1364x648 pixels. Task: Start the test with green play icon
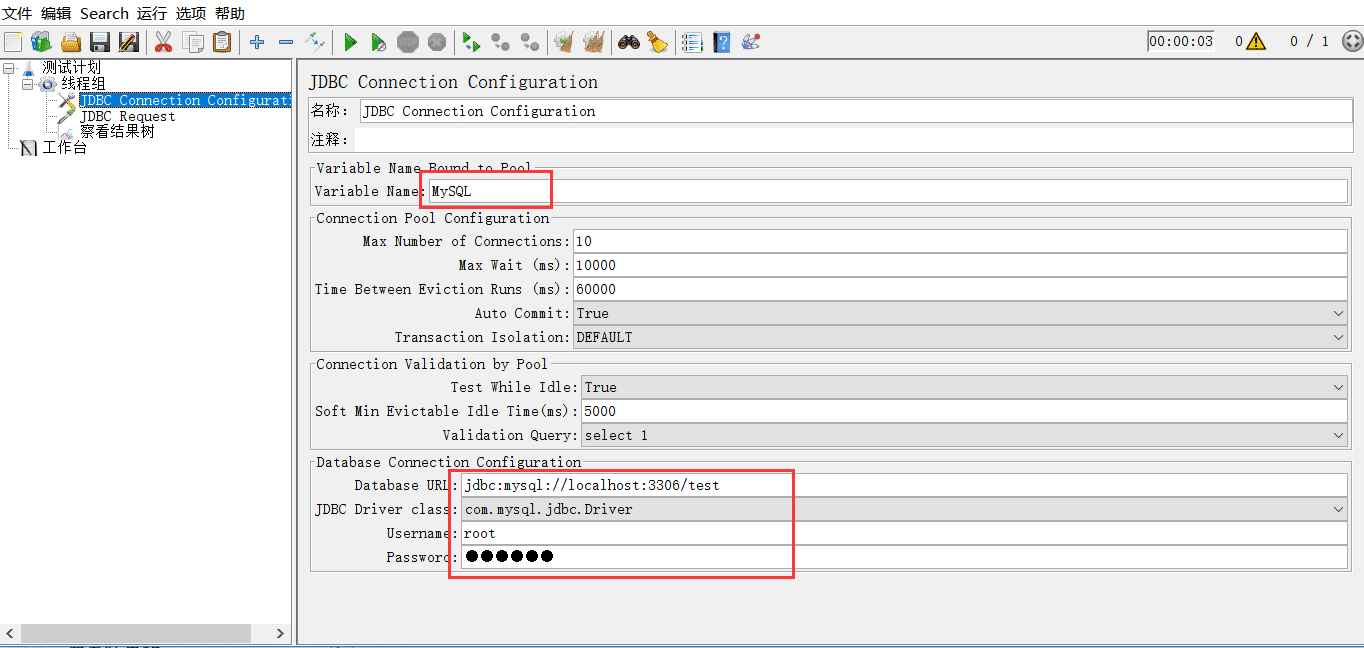[350, 42]
